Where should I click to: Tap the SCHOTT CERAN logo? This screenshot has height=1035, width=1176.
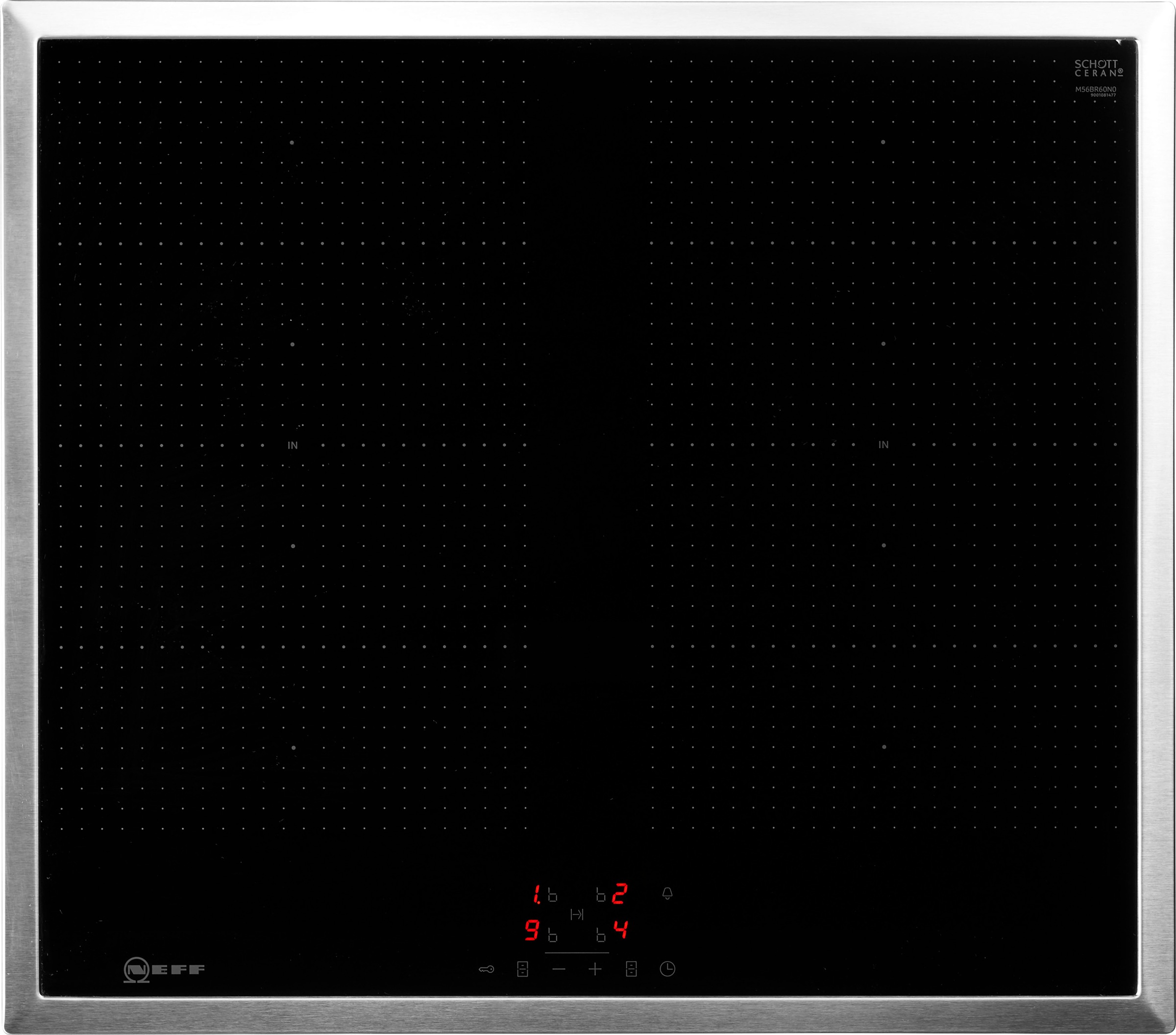[1098, 68]
